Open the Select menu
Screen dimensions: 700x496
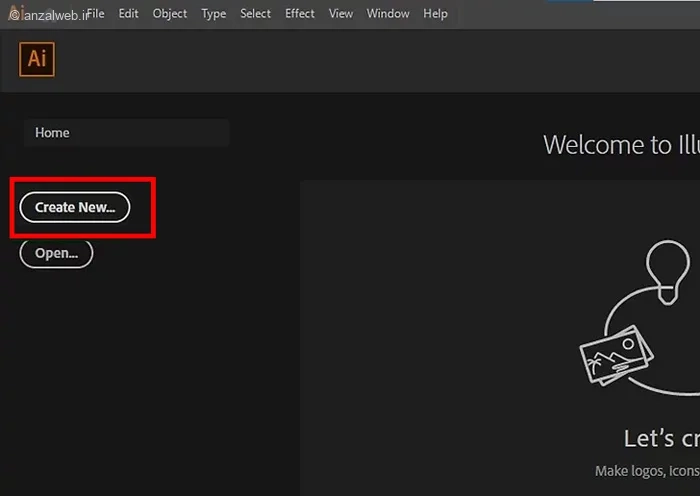tap(255, 14)
